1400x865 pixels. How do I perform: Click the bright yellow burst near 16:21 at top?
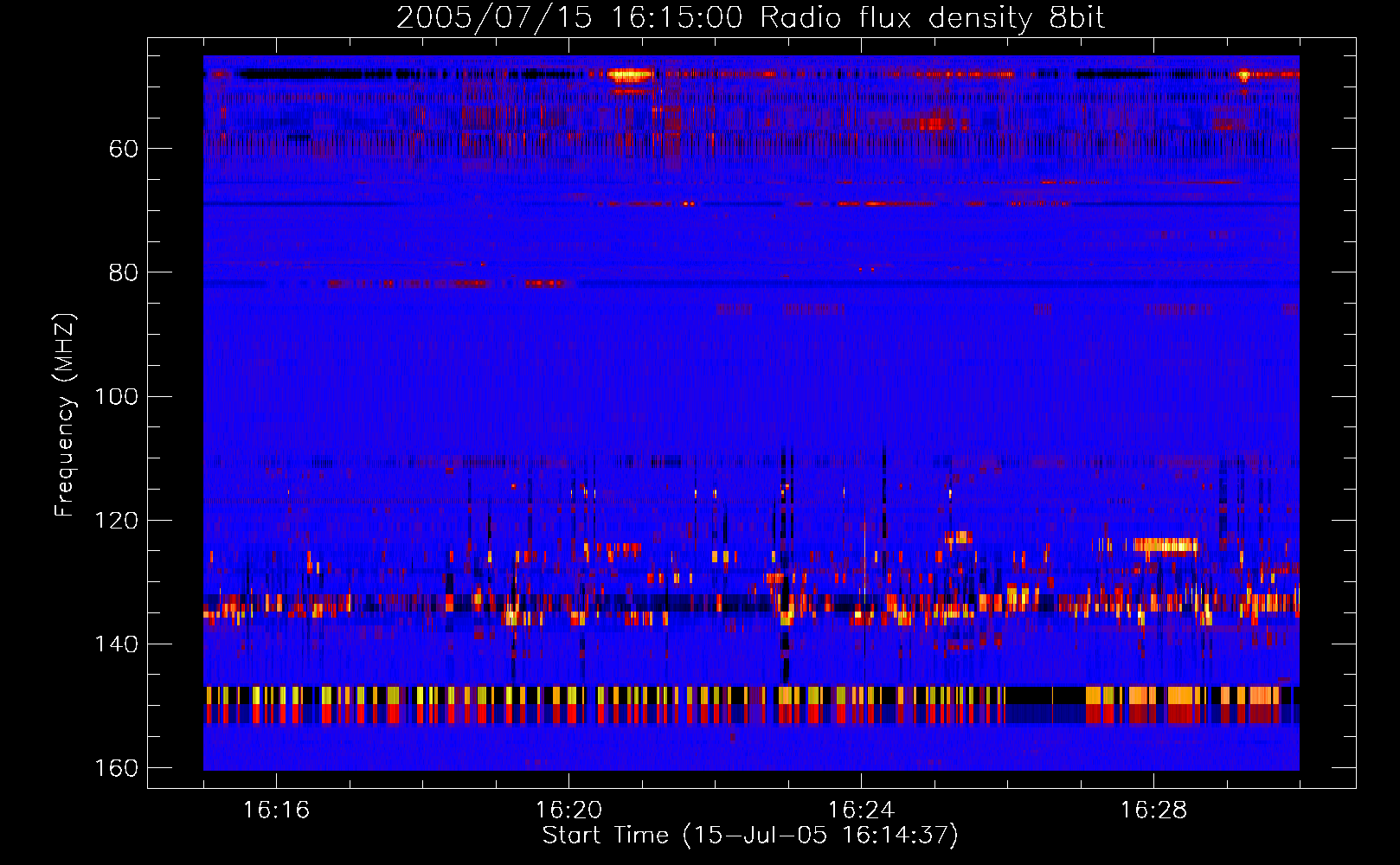click(630, 75)
